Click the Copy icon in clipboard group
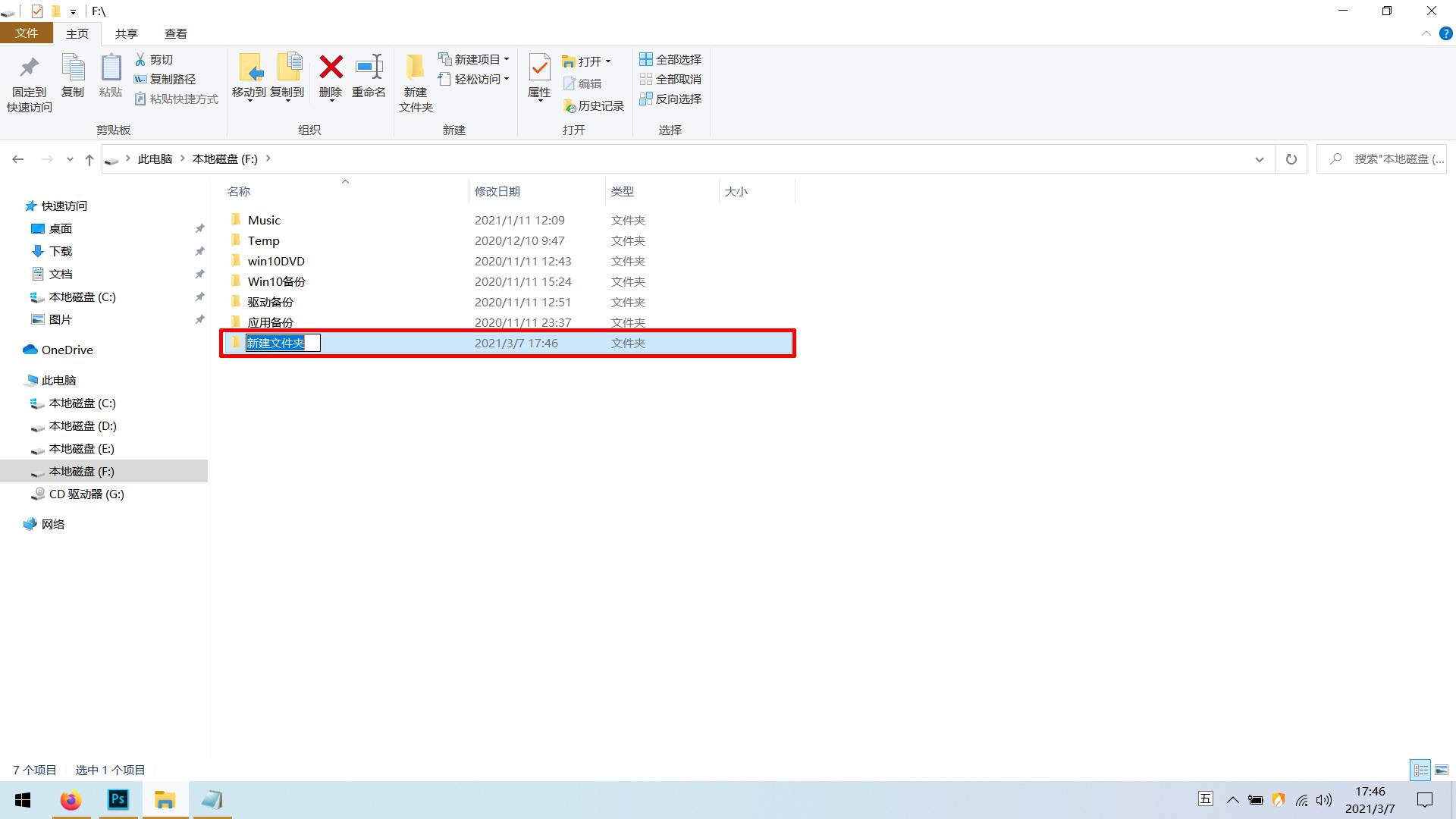Screen dimensions: 1456x819 [73, 67]
